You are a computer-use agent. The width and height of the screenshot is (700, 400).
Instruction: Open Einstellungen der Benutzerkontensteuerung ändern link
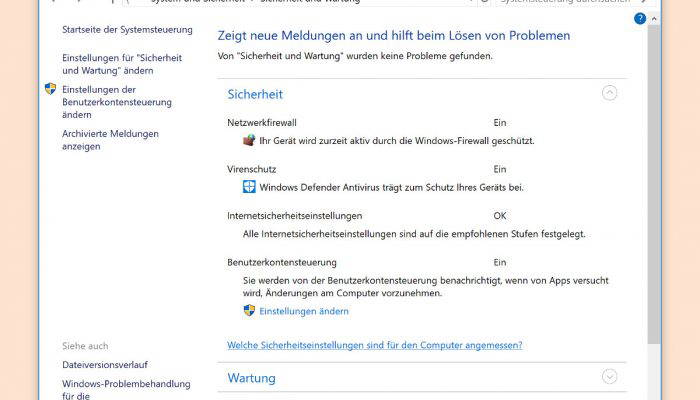click(x=117, y=102)
